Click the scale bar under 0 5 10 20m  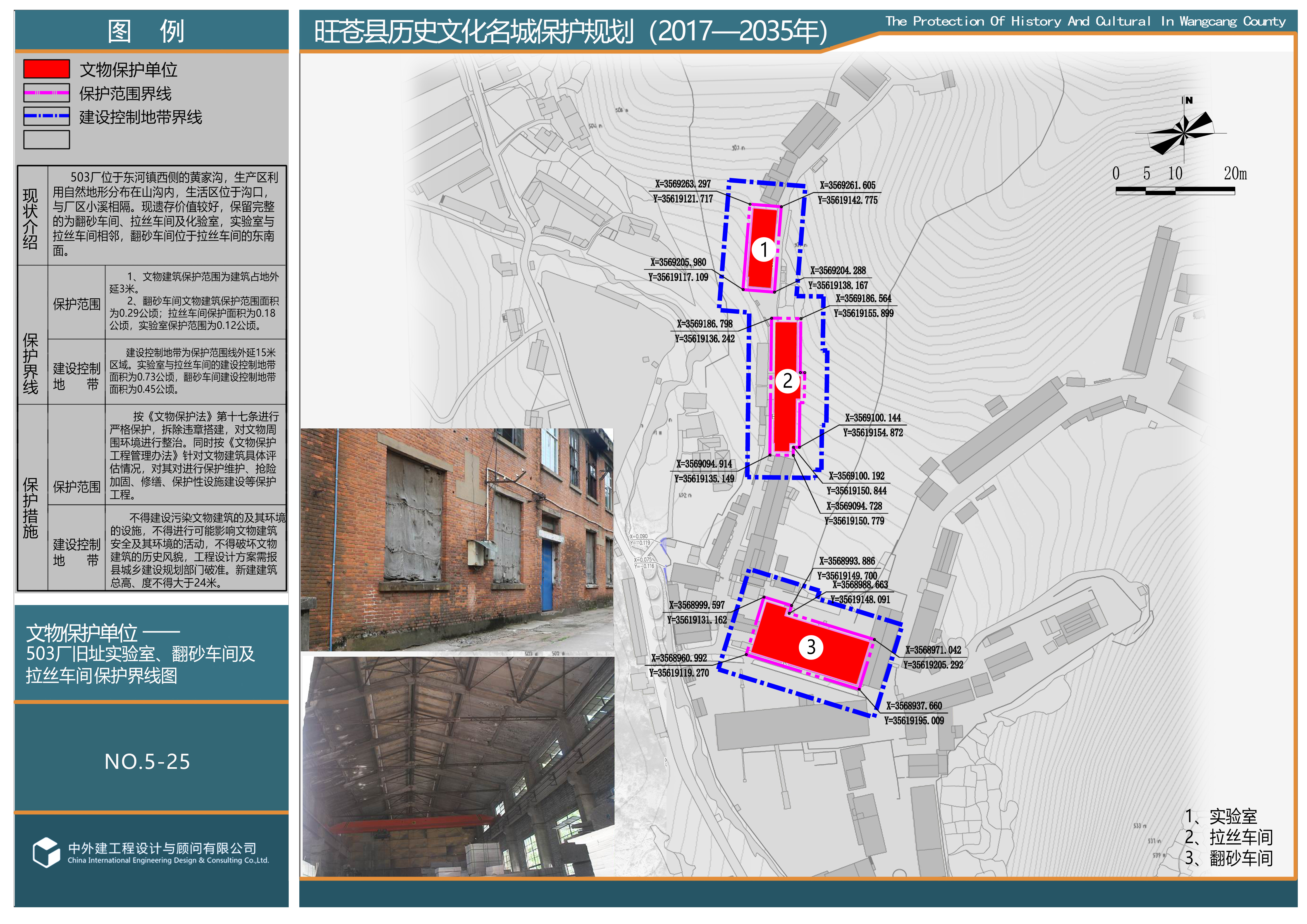1175,191
